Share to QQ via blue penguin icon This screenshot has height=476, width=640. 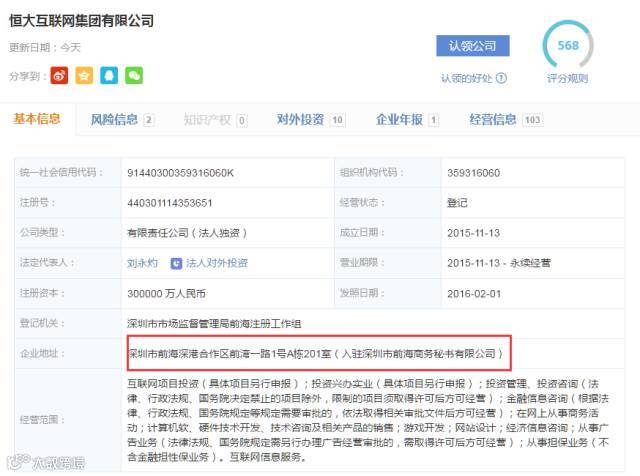(109, 76)
